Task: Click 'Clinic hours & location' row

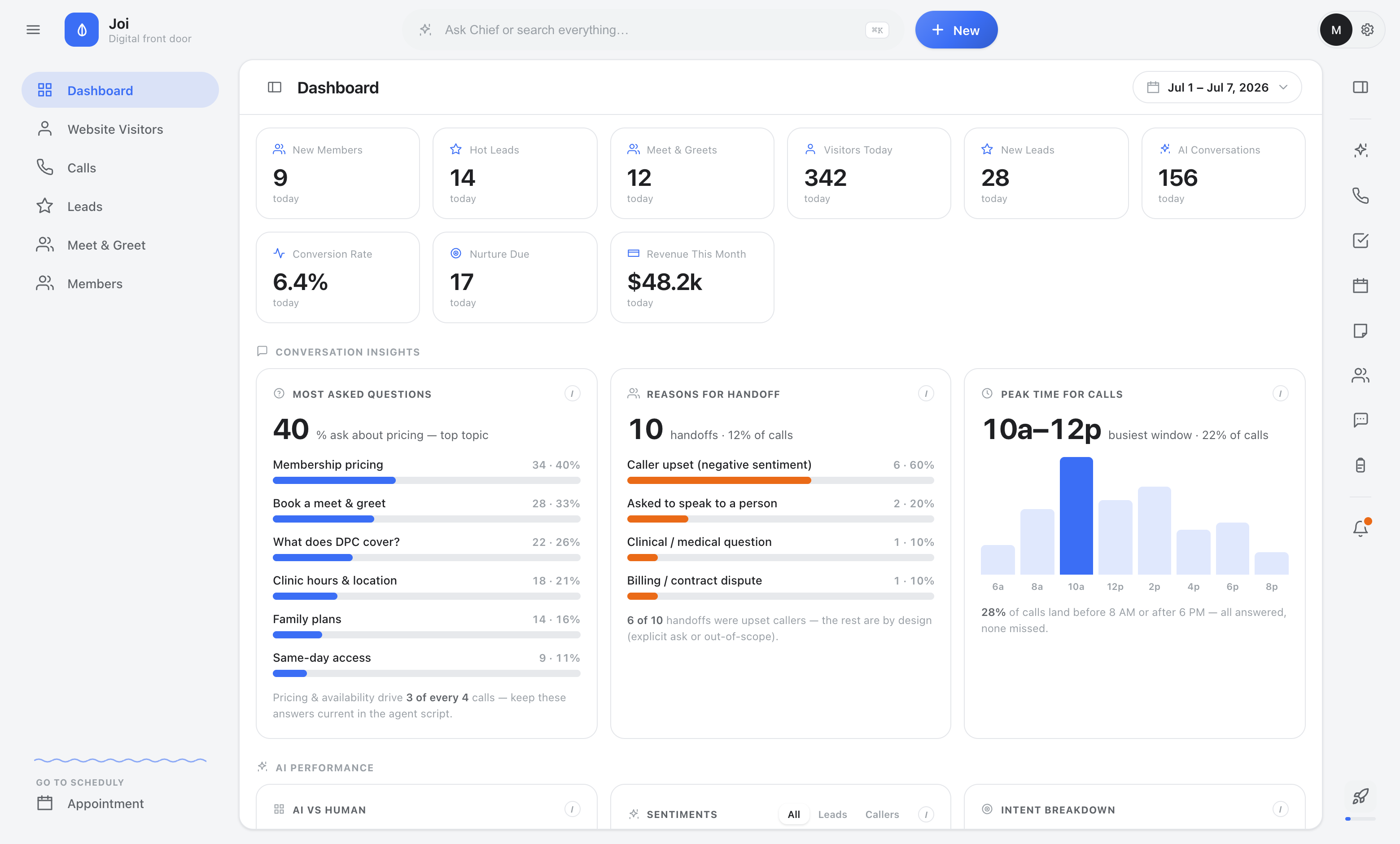Action: coord(426,587)
